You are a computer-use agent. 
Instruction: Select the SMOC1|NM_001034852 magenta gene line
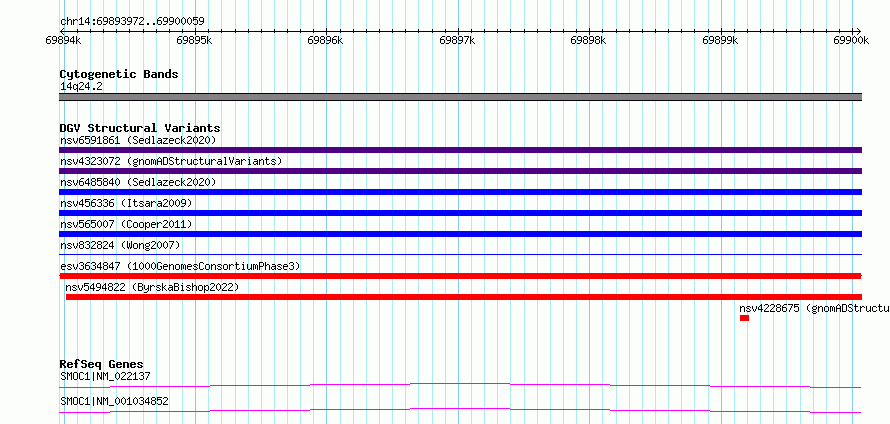tap(460, 410)
